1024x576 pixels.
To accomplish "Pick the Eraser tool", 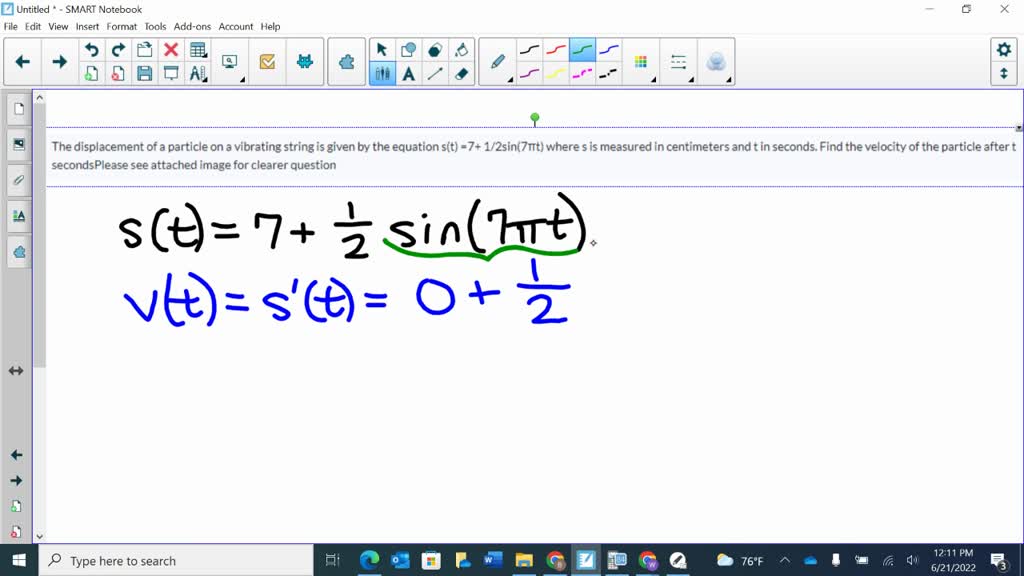I will point(460,71).
